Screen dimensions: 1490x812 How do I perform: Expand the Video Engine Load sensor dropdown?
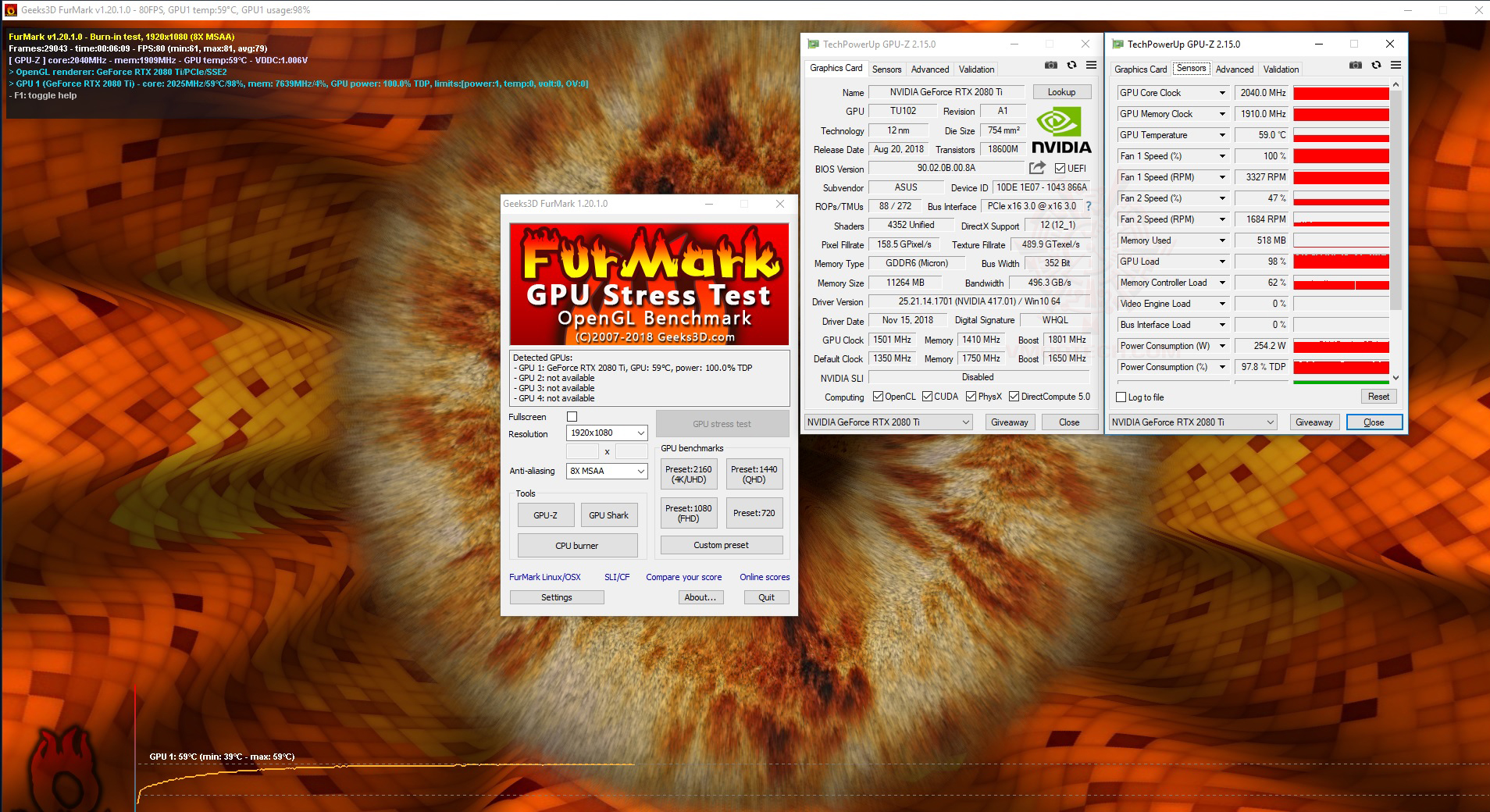[x=1222, y=304]
